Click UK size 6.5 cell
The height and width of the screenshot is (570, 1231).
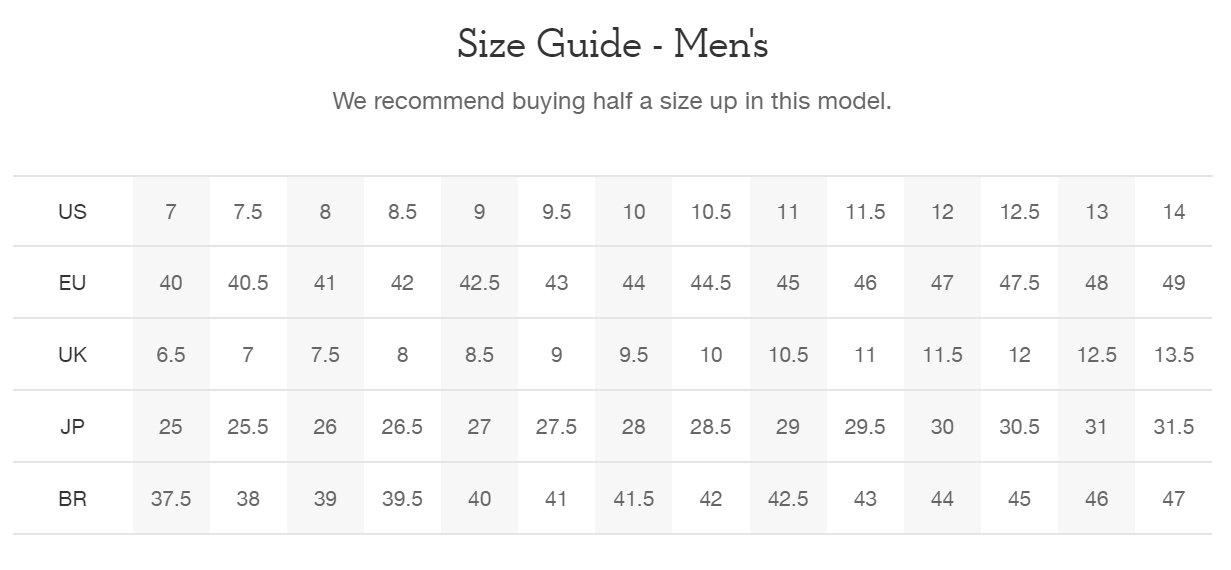click(171, 355)
